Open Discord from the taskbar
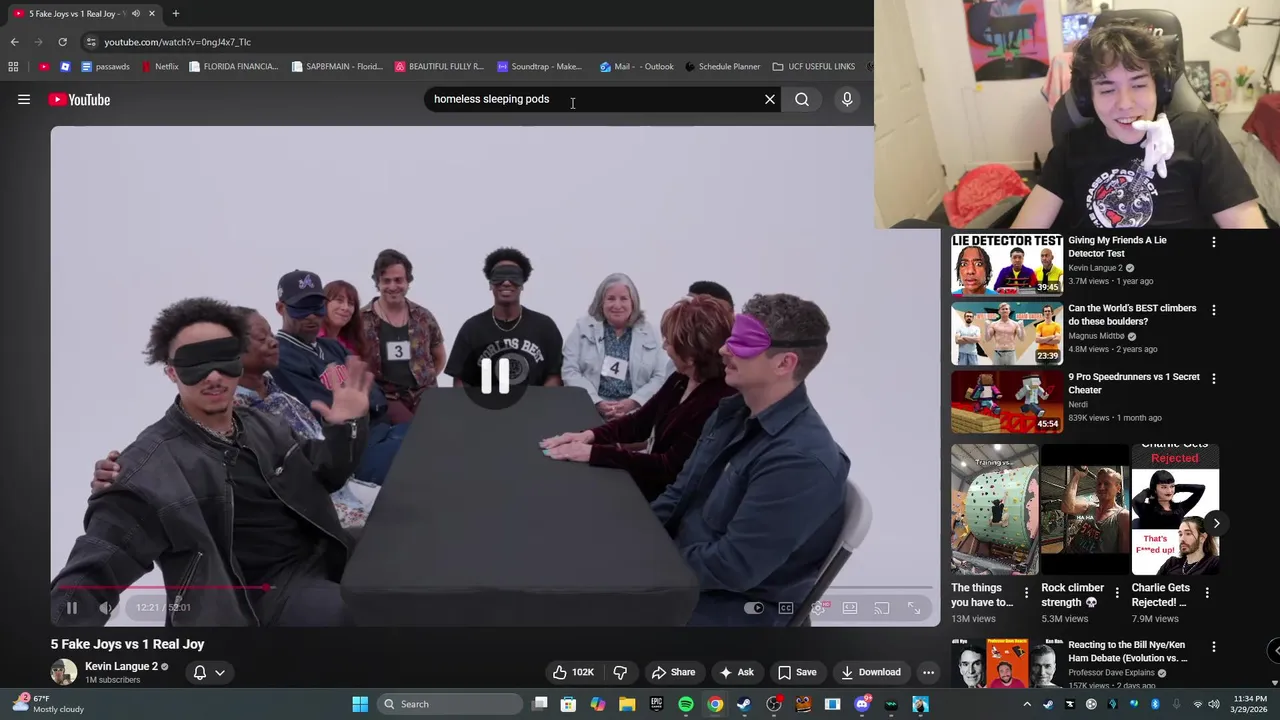Image resolution: width=1280 pixels, height=720 pixels. [862, 704]
